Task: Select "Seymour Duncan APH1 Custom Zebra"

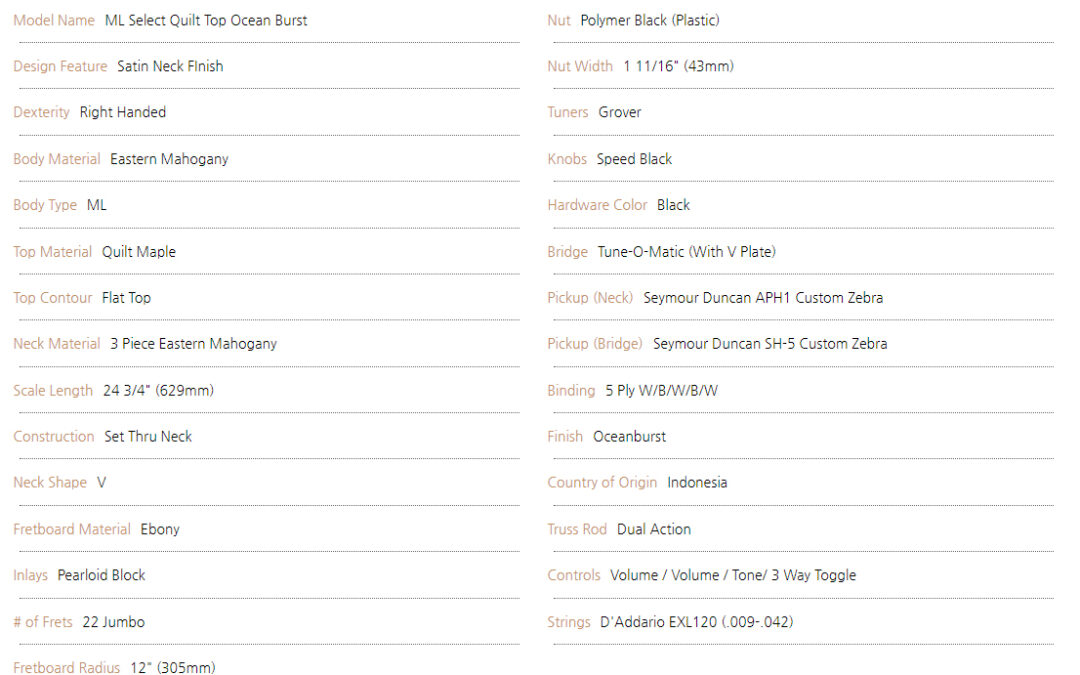Action: tap(763, 298)
